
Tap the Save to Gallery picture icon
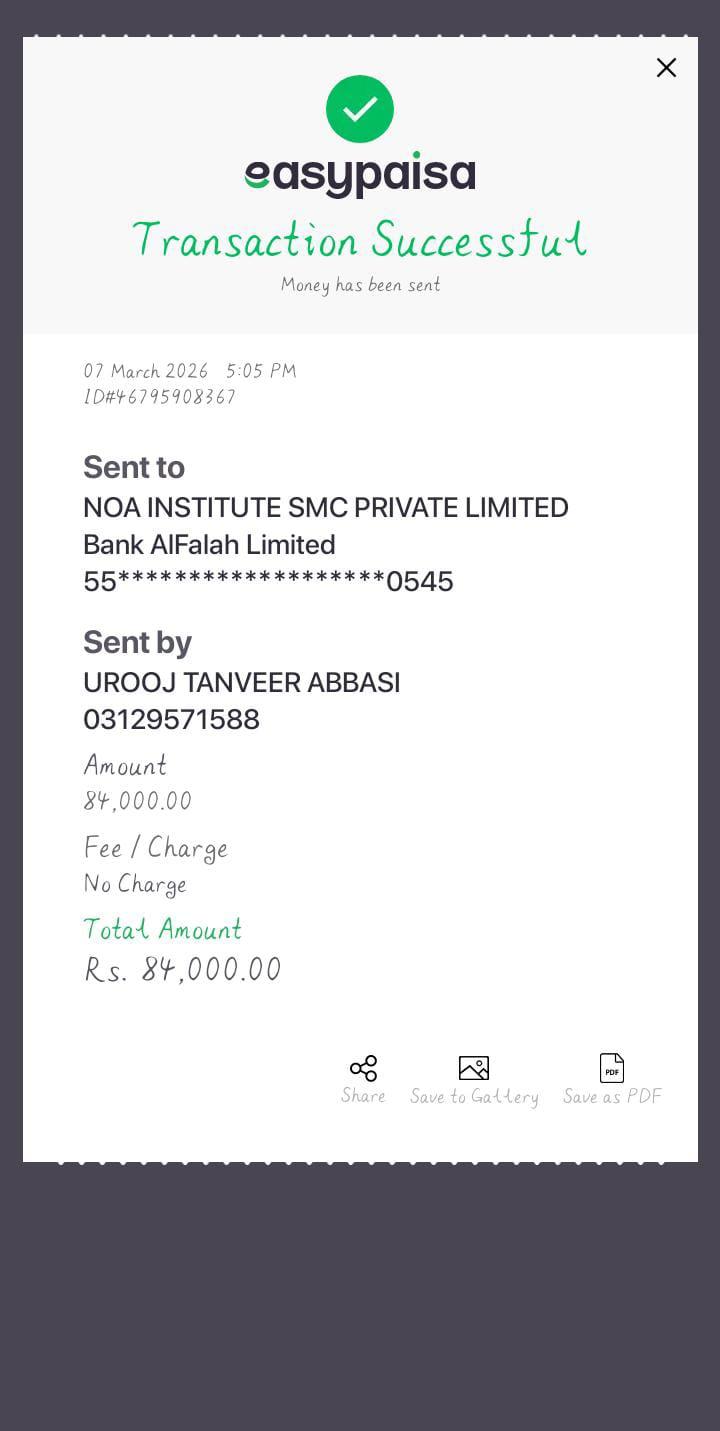tap(473, 1068)
